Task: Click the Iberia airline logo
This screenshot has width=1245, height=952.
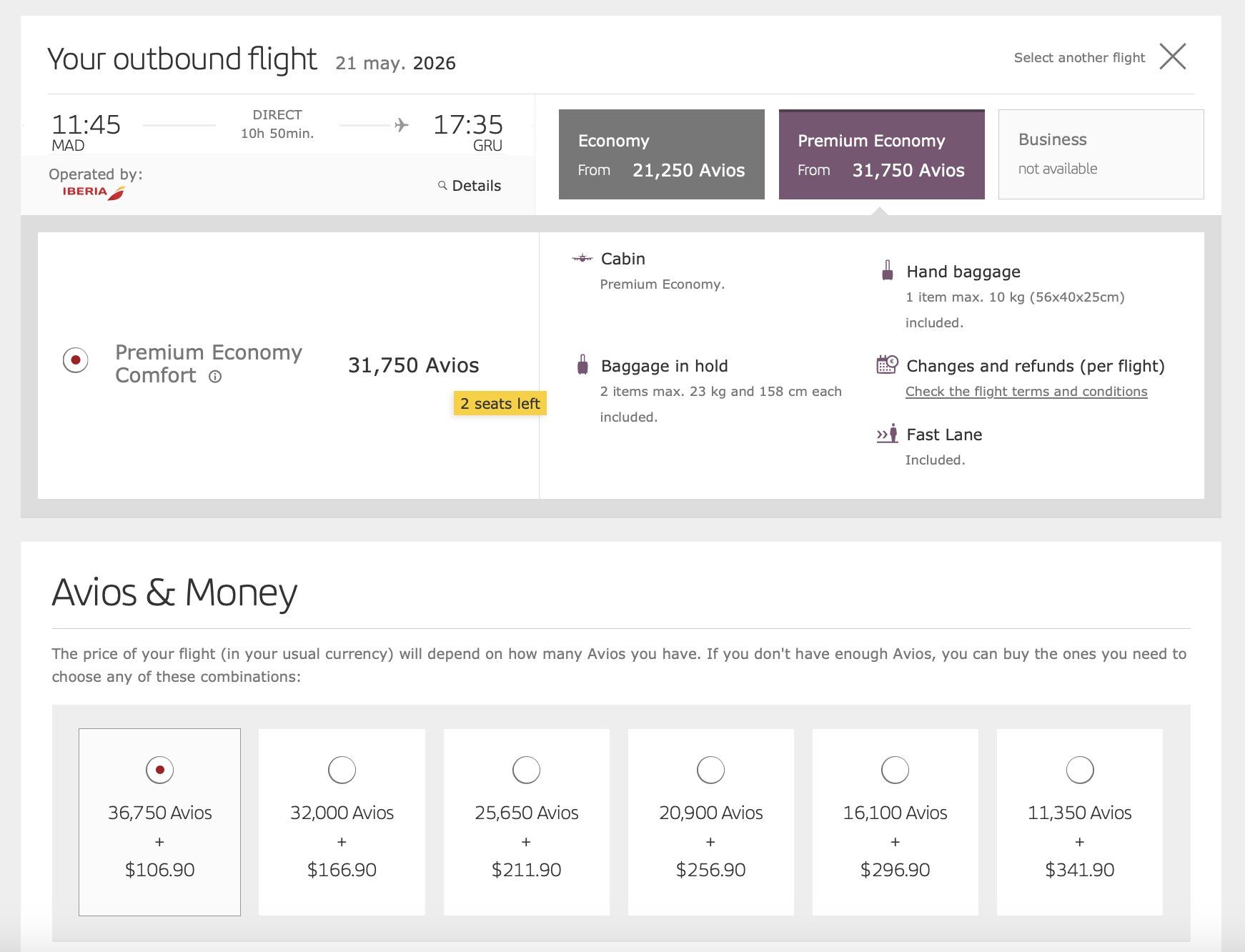Action: 94,192
